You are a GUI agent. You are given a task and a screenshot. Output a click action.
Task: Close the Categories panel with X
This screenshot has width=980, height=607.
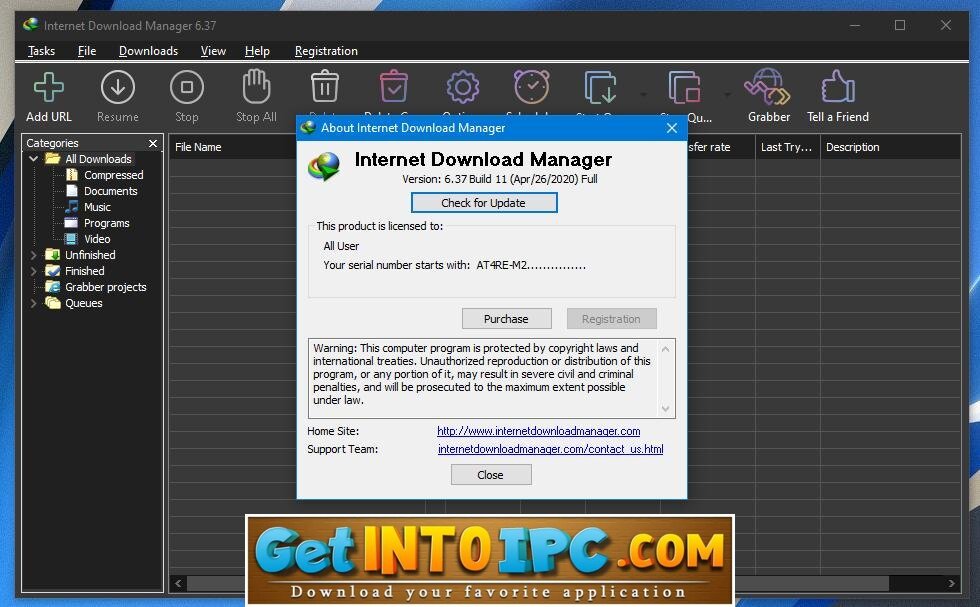tap(152, 143)
